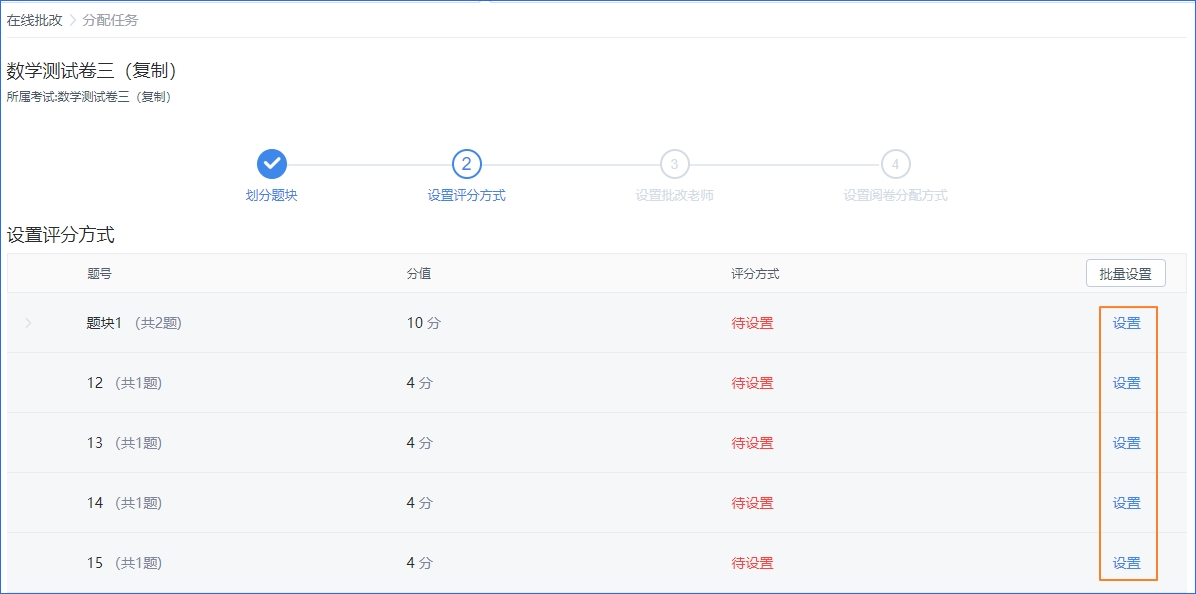1196x594 pixels.
Task: Click the 设置评分方式 section heading
Action: tap(60, 235)
